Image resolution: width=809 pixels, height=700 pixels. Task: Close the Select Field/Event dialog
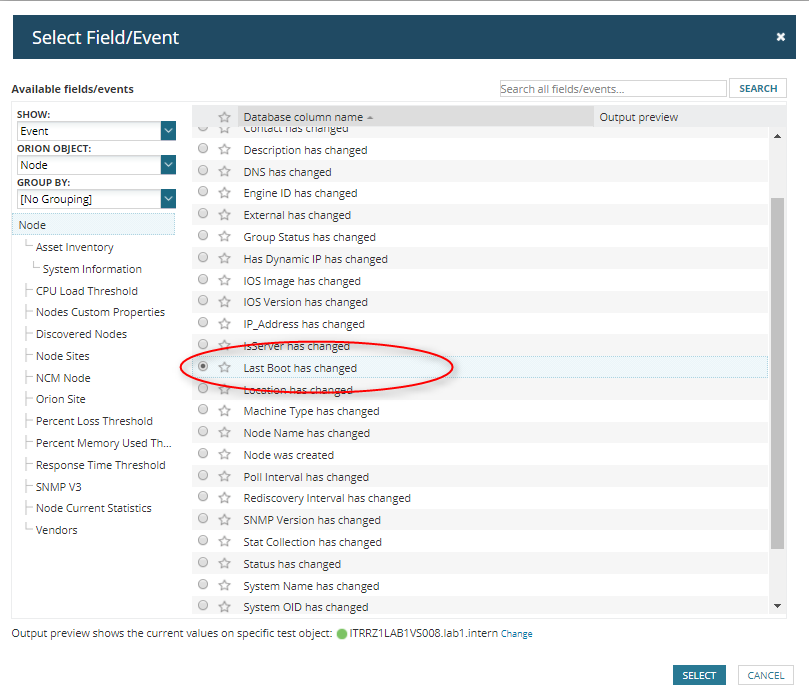[781, 37]
